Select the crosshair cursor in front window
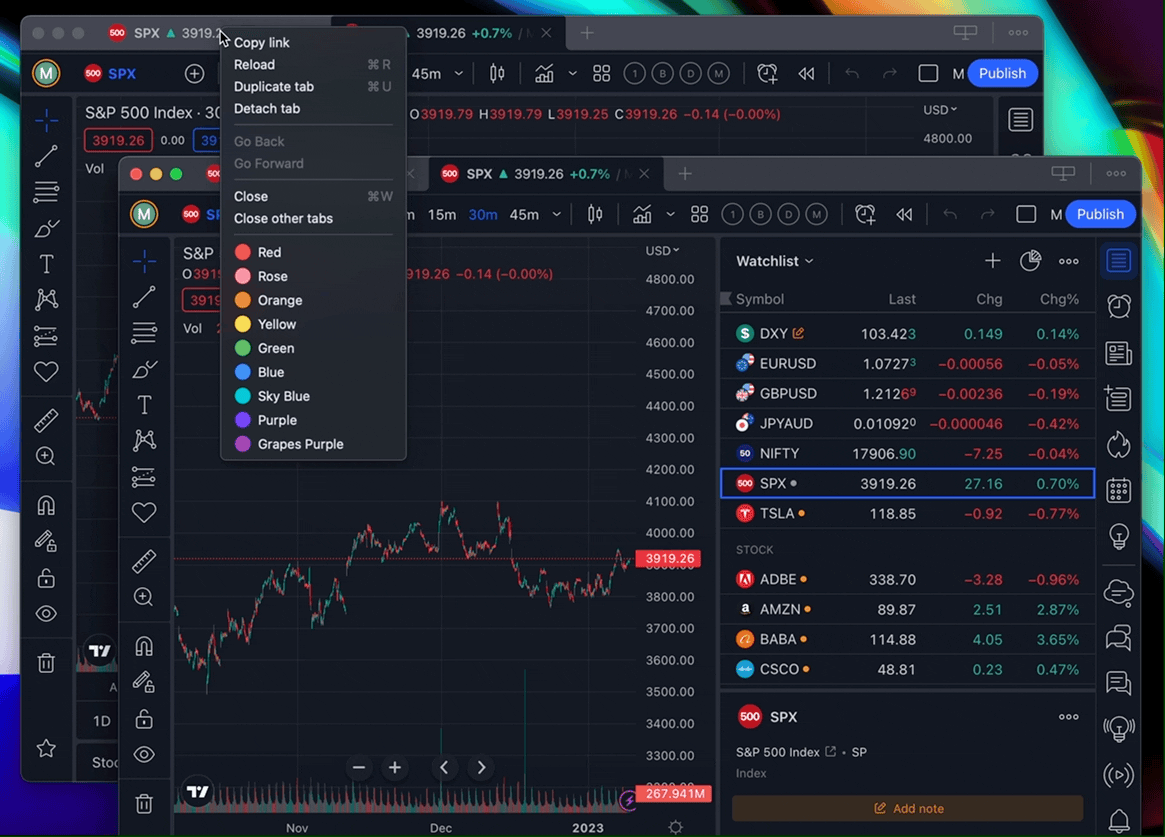 (x=144, y=261)
